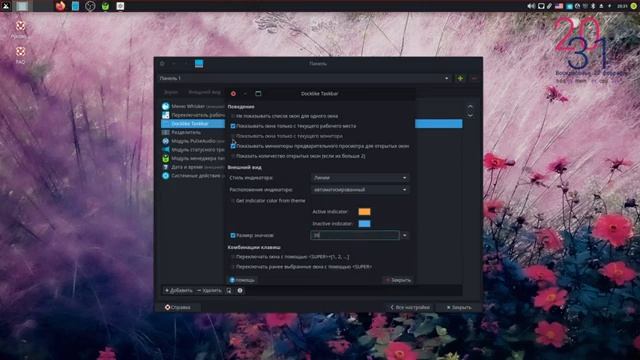This screenshot has width=640, height=360.
Task: Select the Модуль PulseAudio item
Action: tap(193, 141)
